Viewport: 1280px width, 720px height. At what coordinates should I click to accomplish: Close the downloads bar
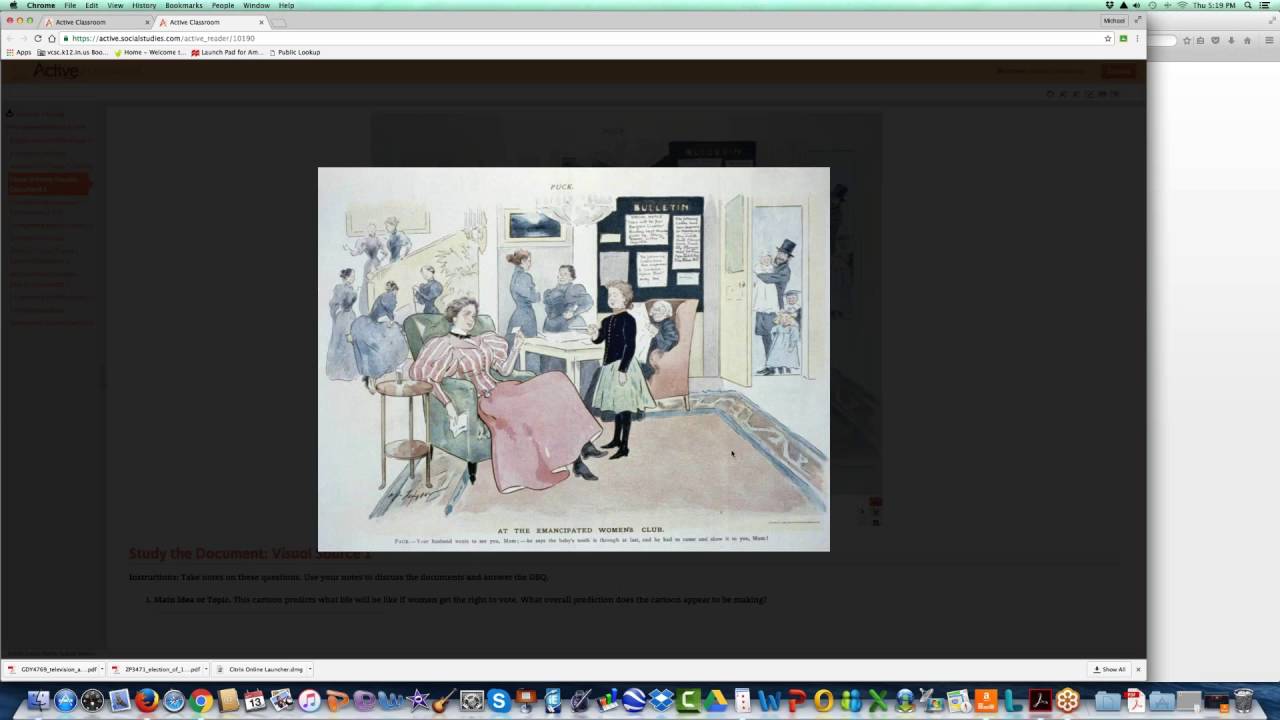(1138, 669)
